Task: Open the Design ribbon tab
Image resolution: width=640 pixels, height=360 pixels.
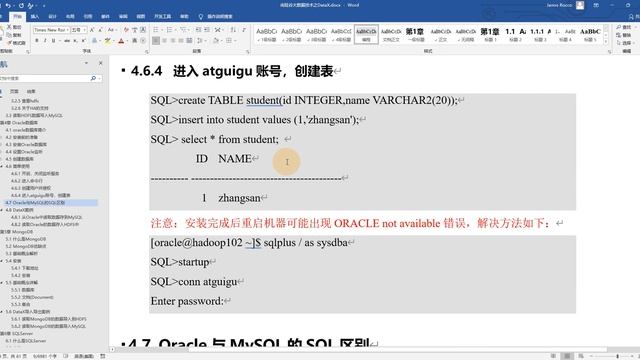Action: tap(52, 16)
